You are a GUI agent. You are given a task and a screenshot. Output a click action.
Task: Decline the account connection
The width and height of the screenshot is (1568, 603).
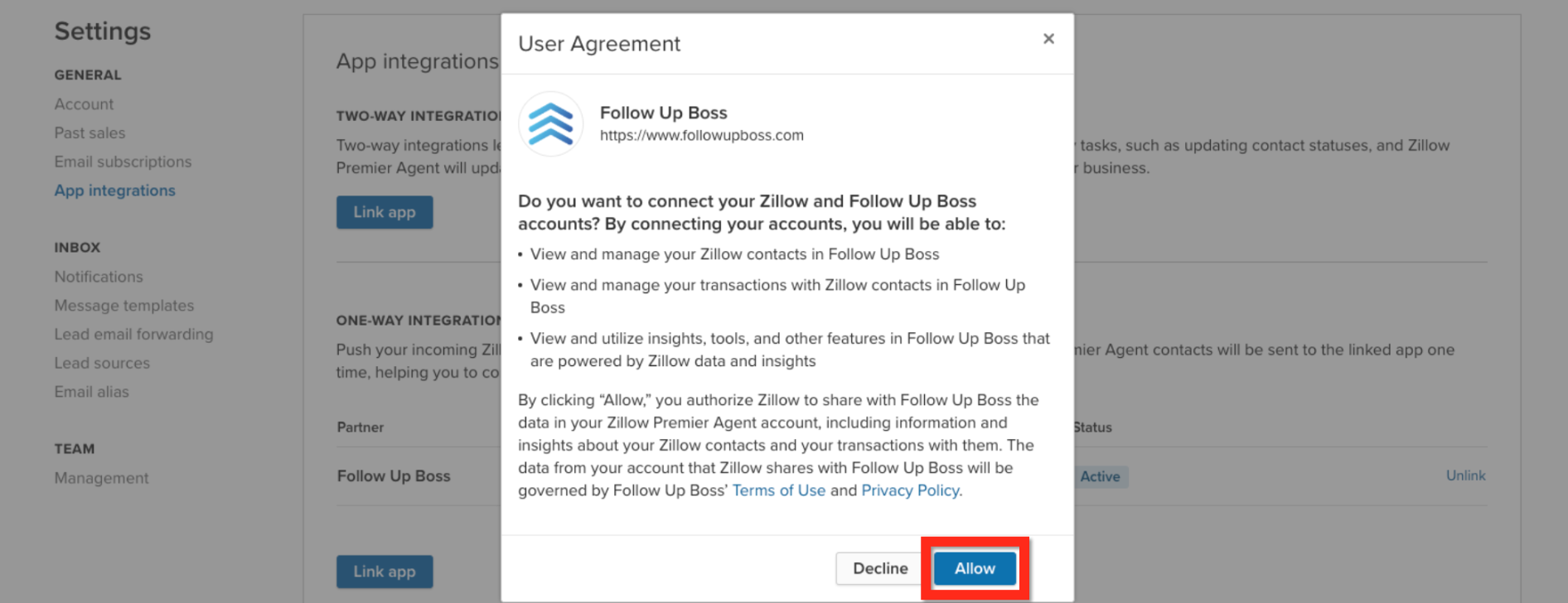(880, 568)
